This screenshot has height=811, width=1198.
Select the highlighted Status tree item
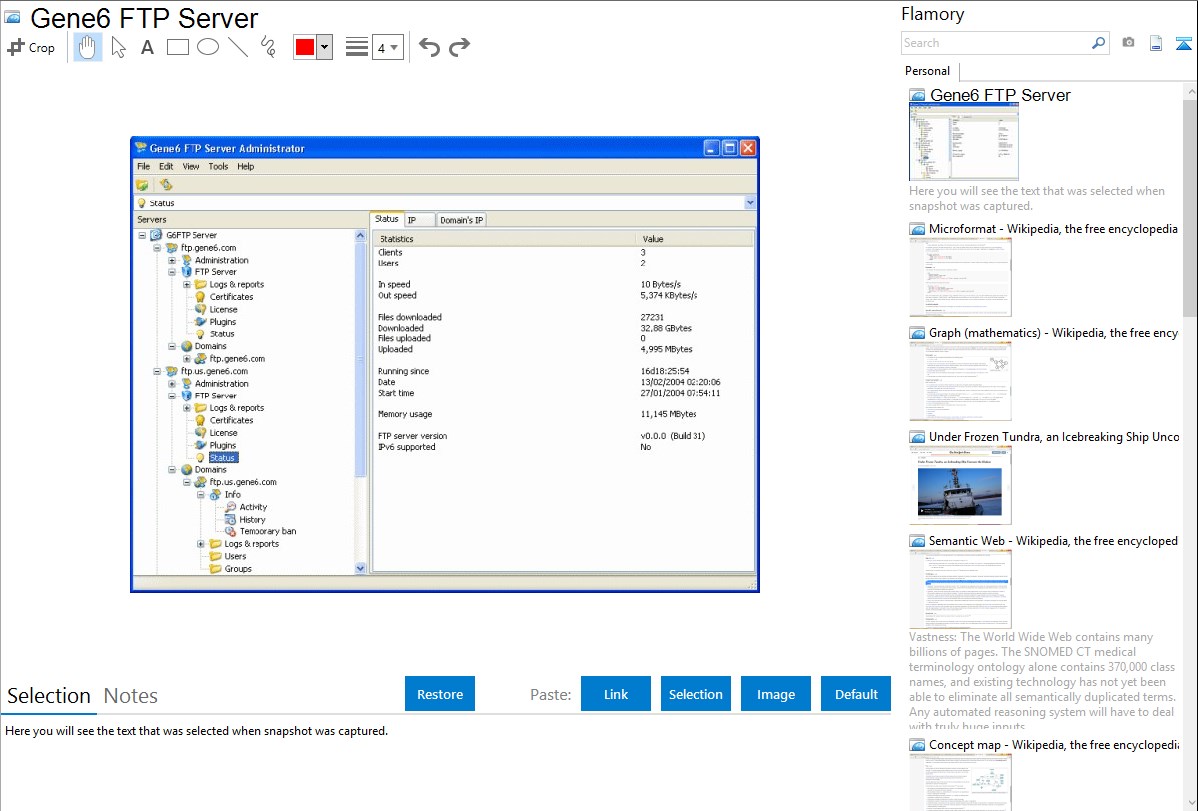tap(222, 458)
